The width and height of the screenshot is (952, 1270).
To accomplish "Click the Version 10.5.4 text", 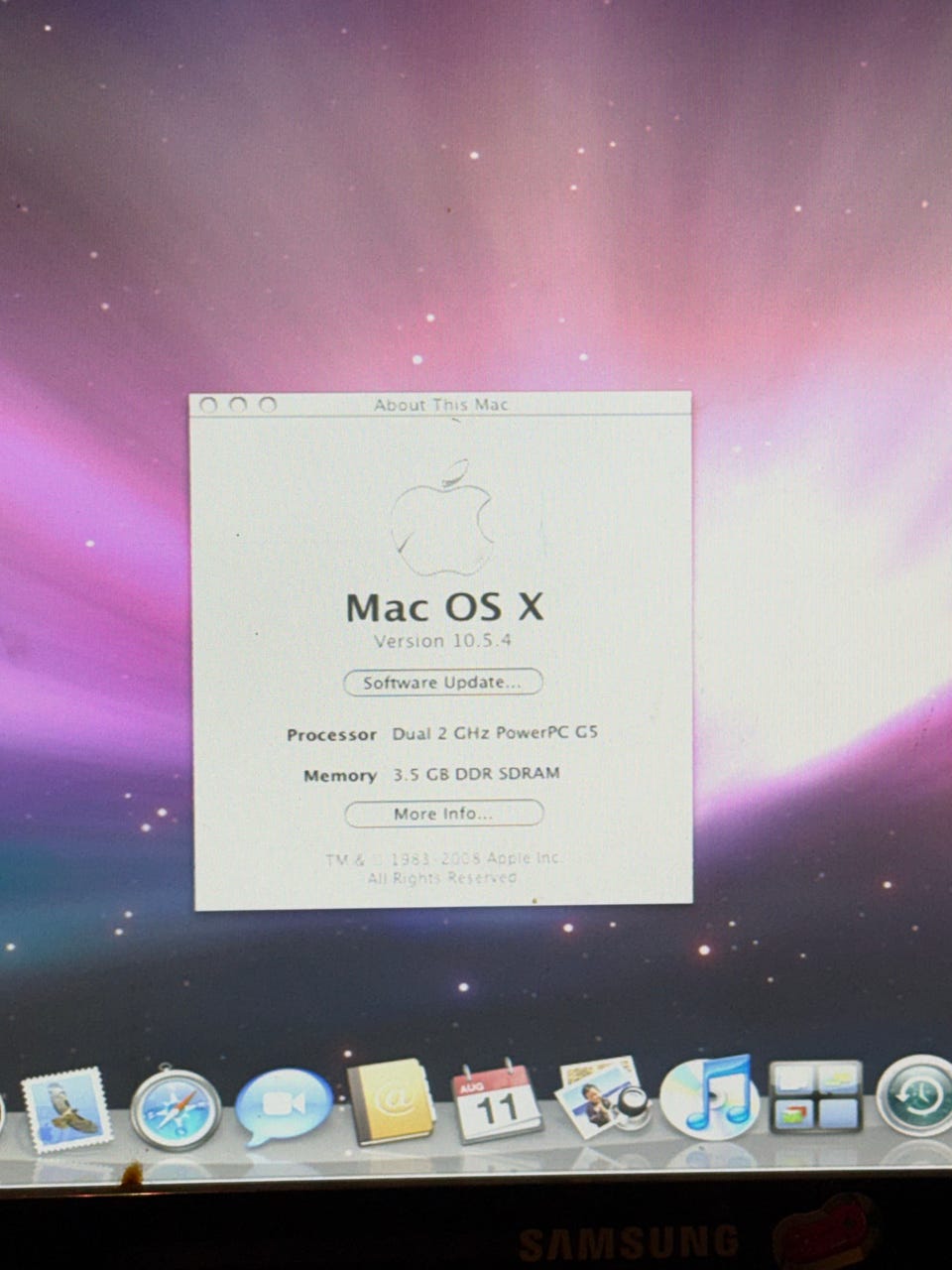I will tap(442, 641).
